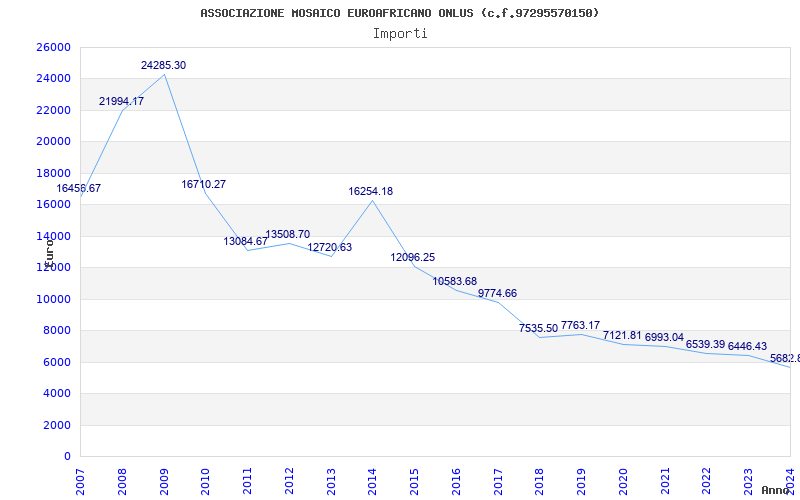Select the data label 6446.43
800x500 pixels.
coord(747,346)
